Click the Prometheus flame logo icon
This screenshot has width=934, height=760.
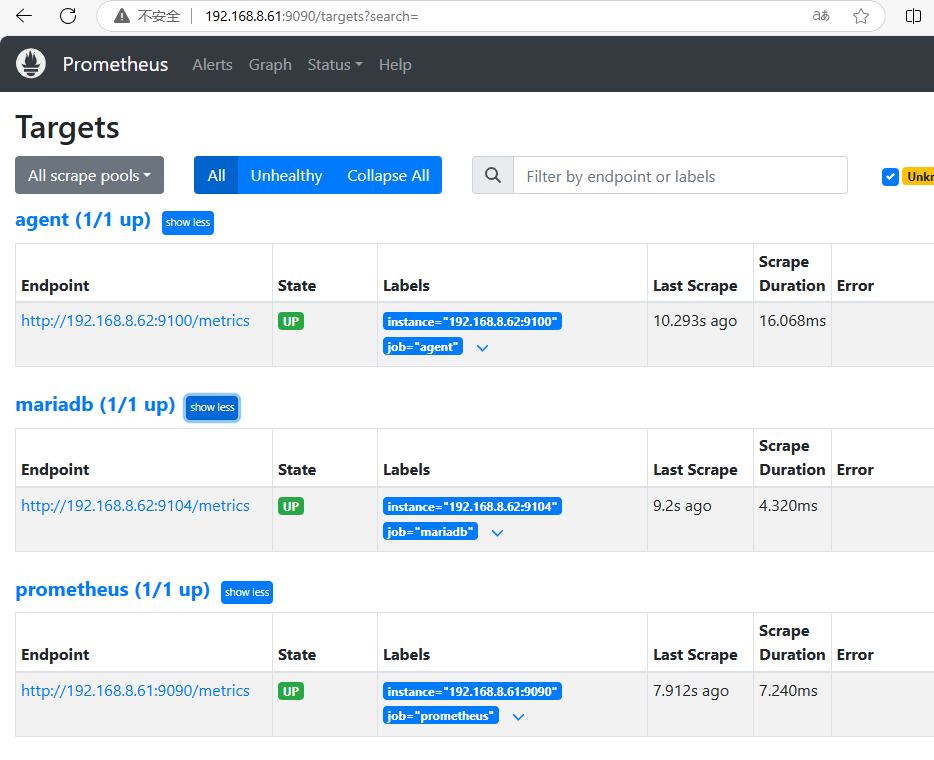(31, 64)
